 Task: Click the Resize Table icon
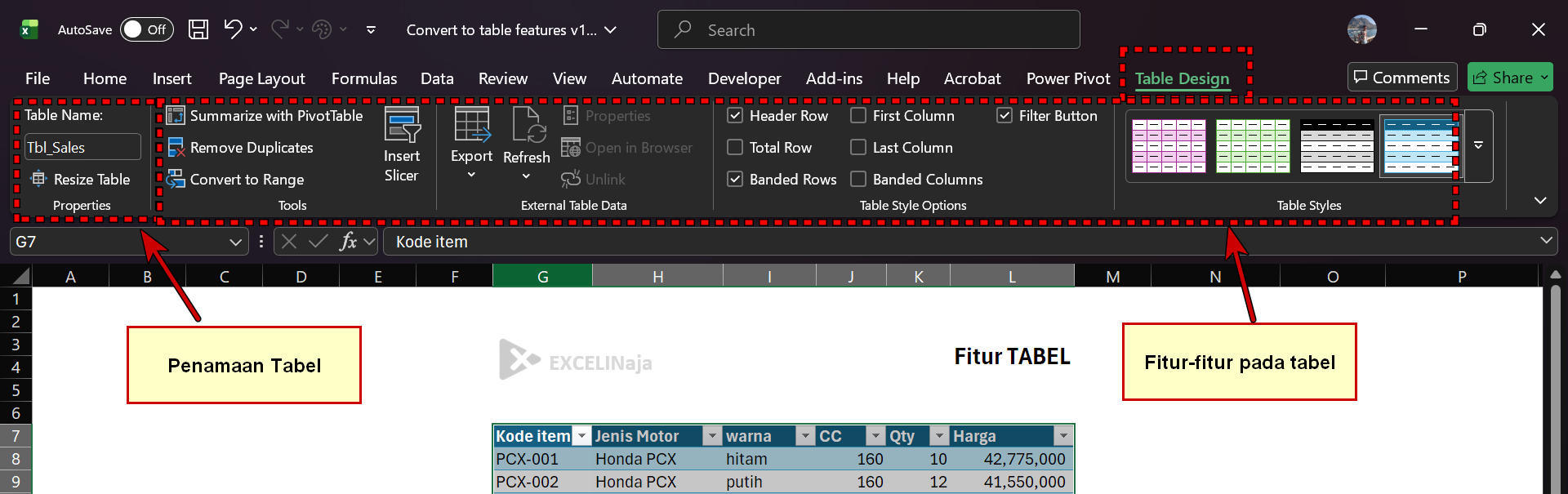(38, 179)
